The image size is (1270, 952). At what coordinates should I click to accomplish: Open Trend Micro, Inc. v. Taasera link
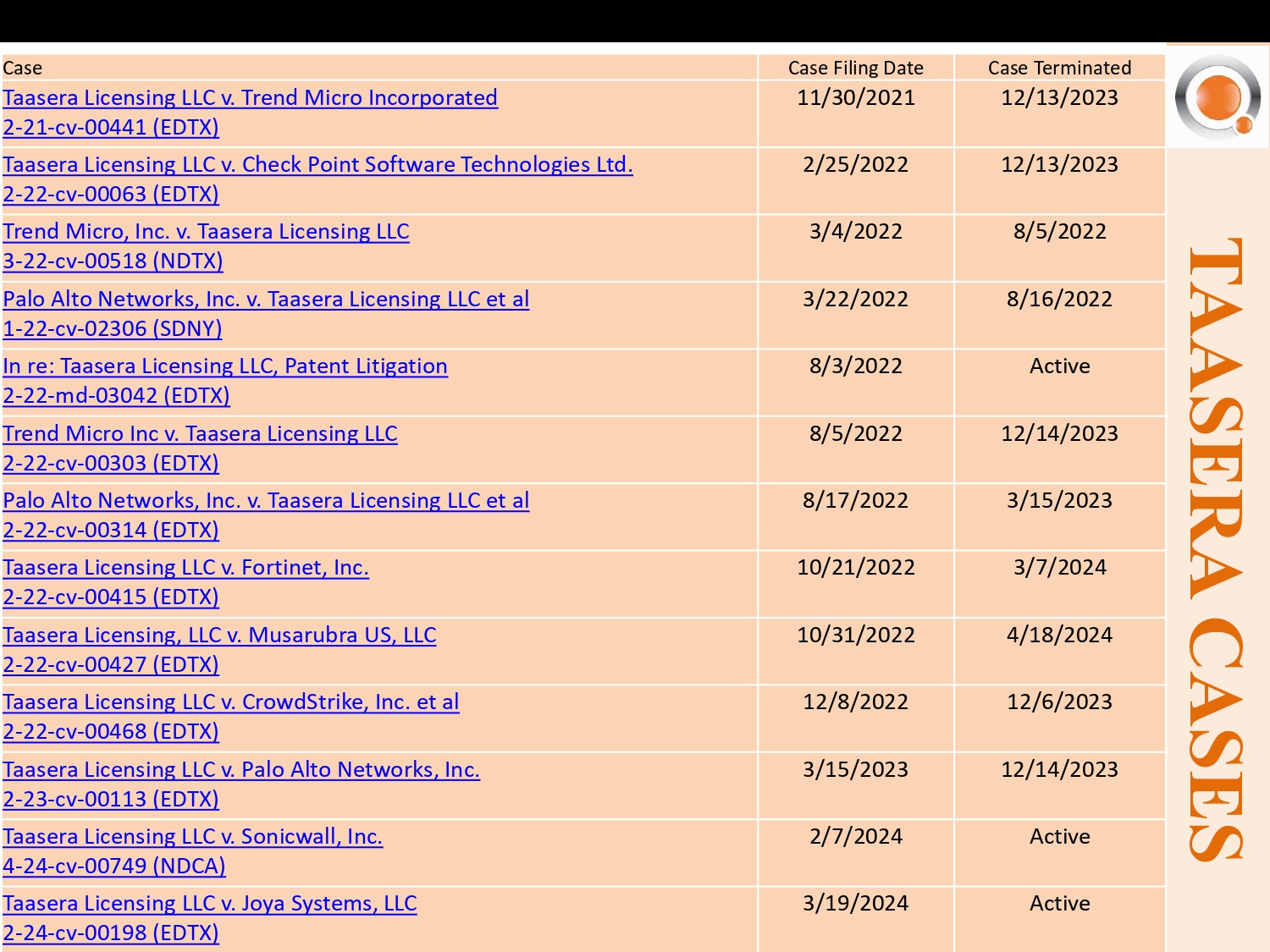coord(206,232)
